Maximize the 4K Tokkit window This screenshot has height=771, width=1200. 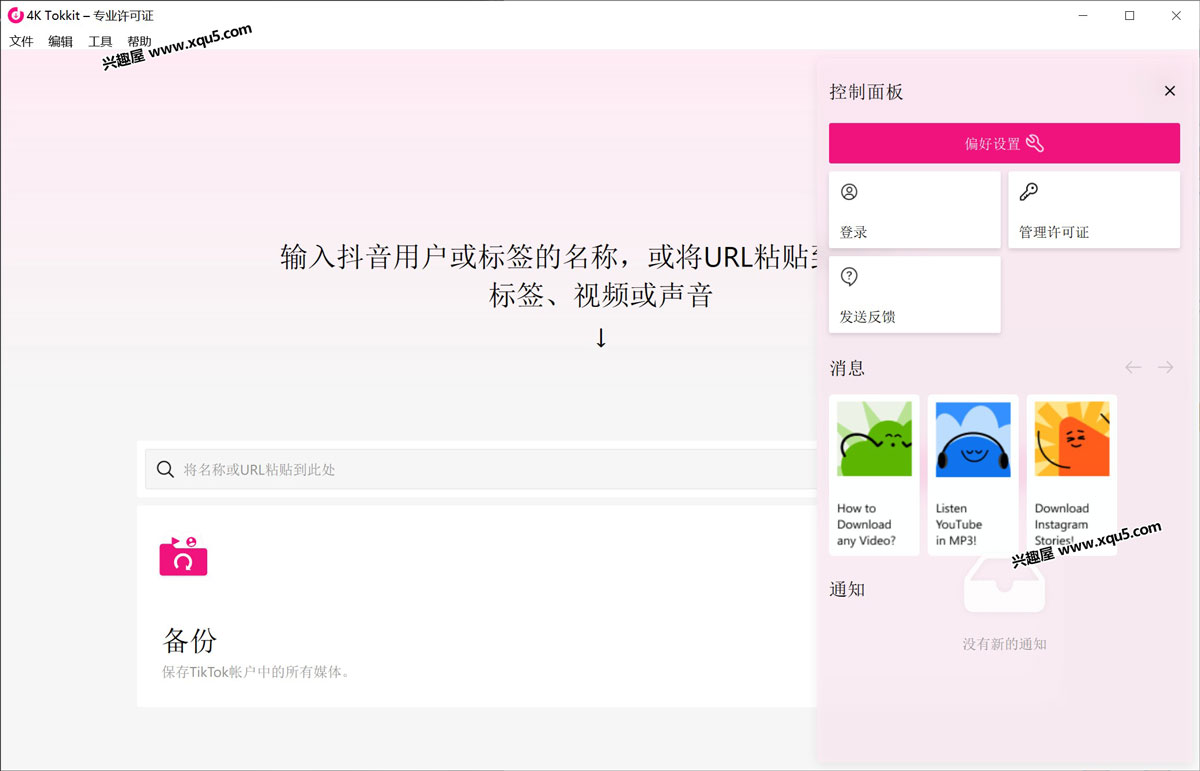click(1130, 15)
